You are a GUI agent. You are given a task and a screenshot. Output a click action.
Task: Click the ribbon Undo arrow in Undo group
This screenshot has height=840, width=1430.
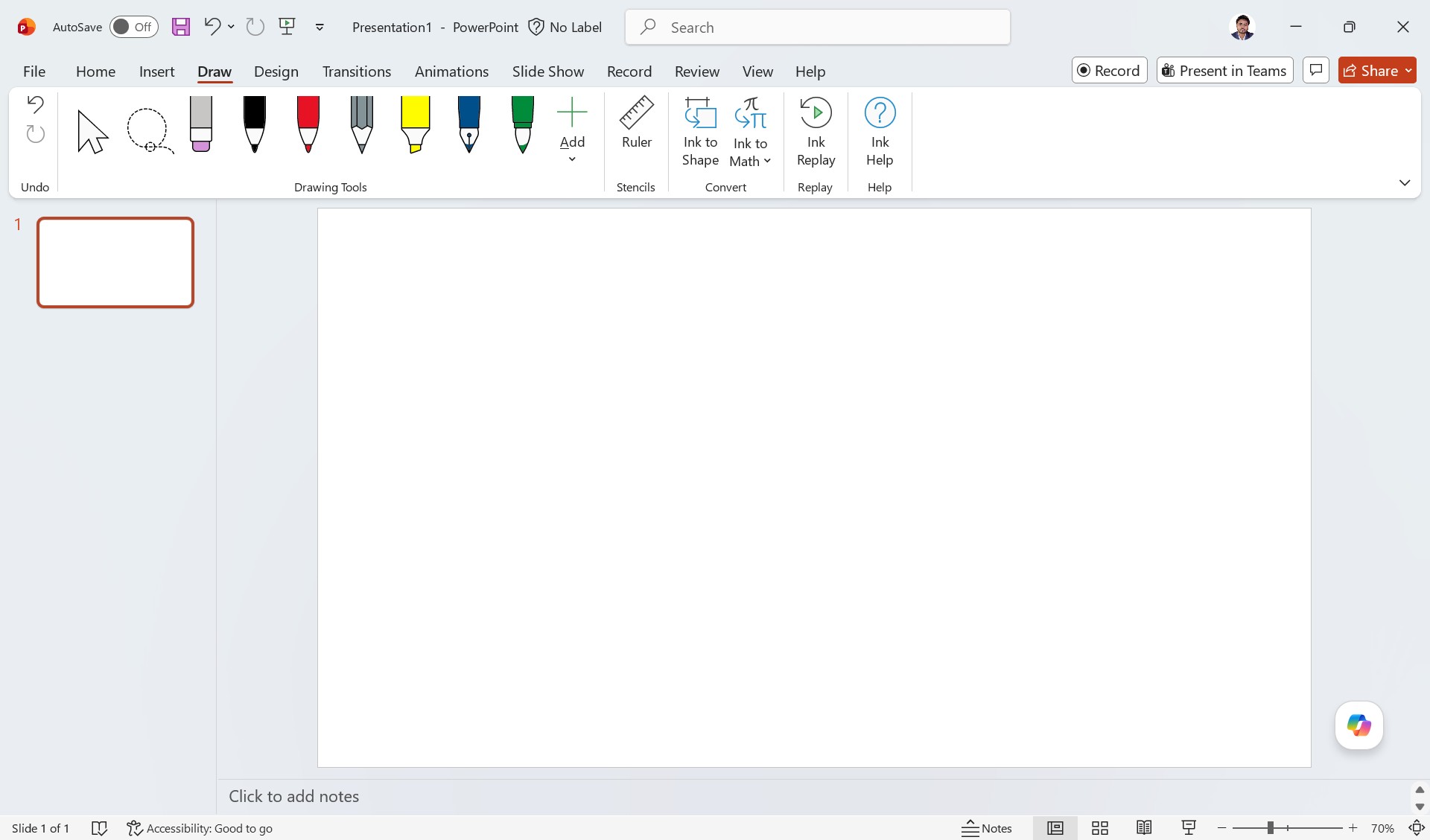(35, 104)
